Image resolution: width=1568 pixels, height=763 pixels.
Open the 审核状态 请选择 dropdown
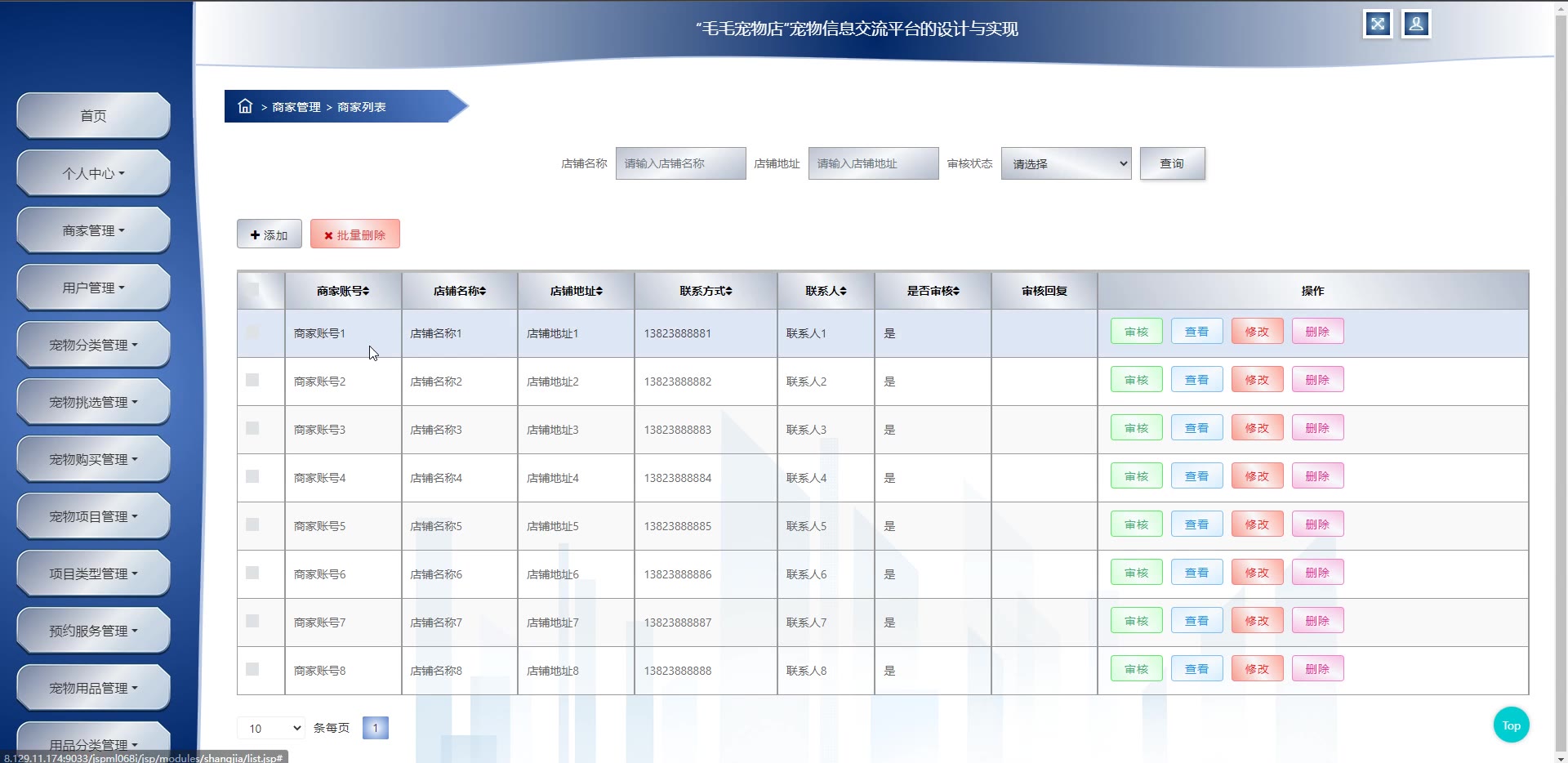(x=1066, y=163)
